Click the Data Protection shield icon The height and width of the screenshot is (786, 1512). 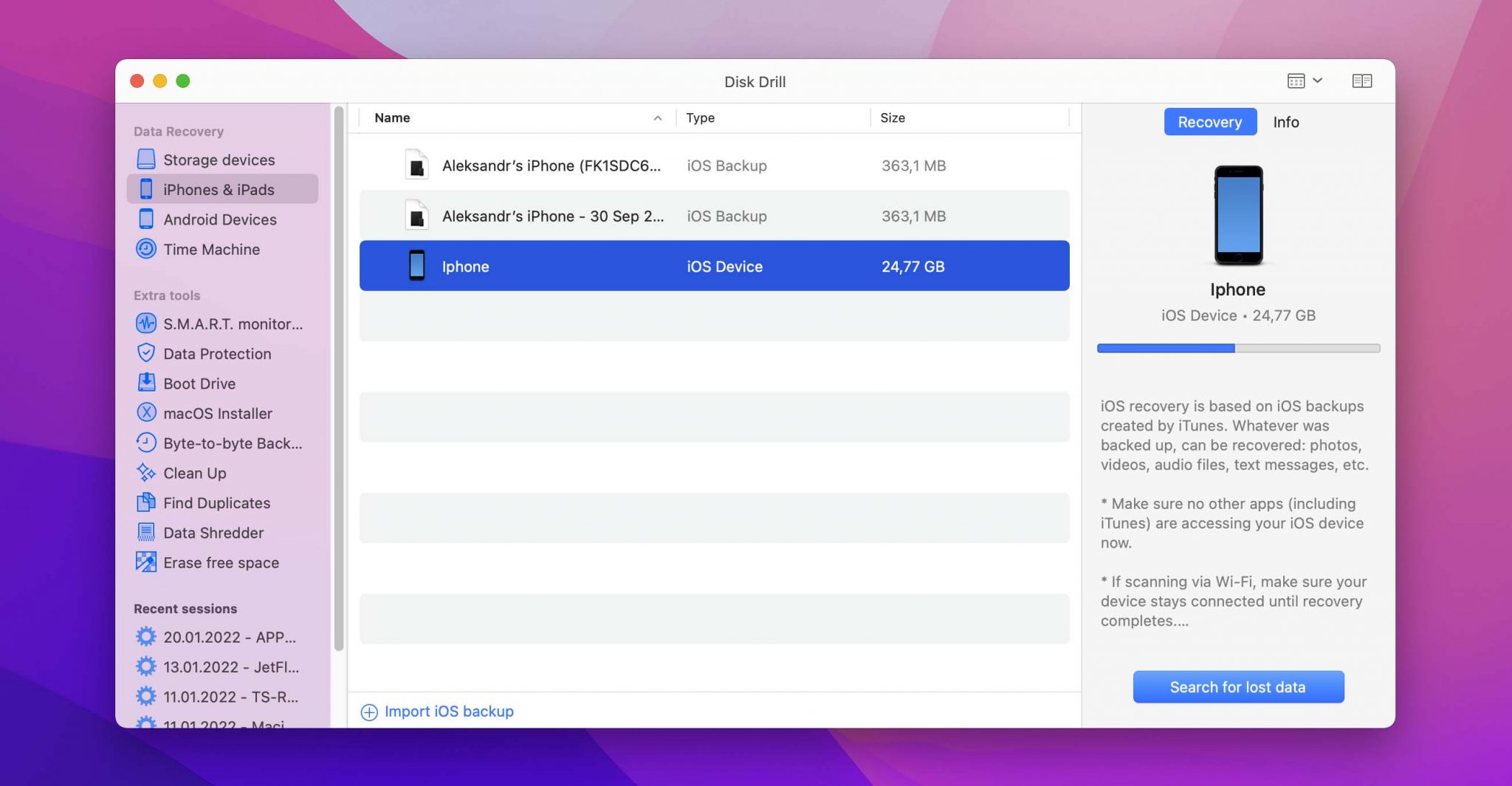146,353
